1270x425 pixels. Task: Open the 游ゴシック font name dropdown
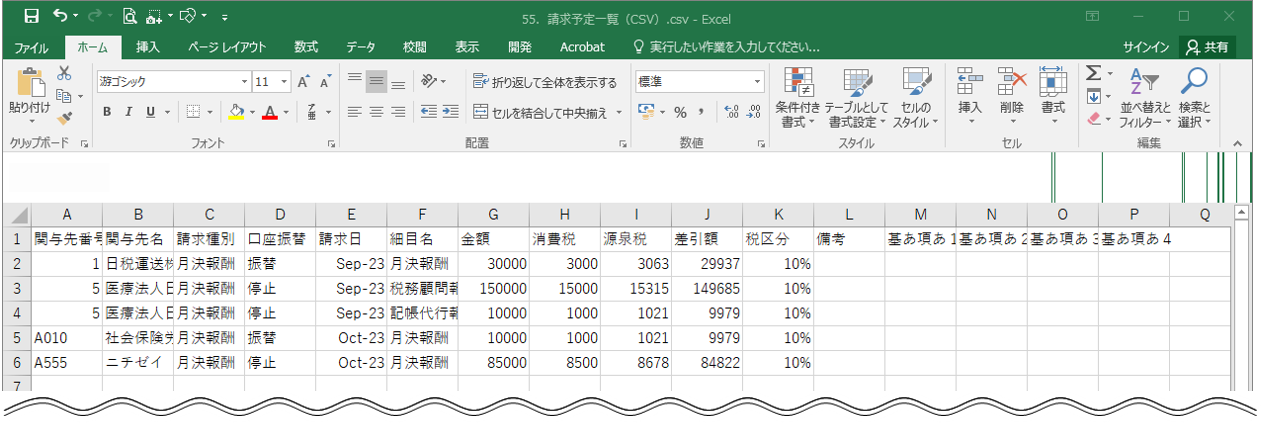pos(244,82)
